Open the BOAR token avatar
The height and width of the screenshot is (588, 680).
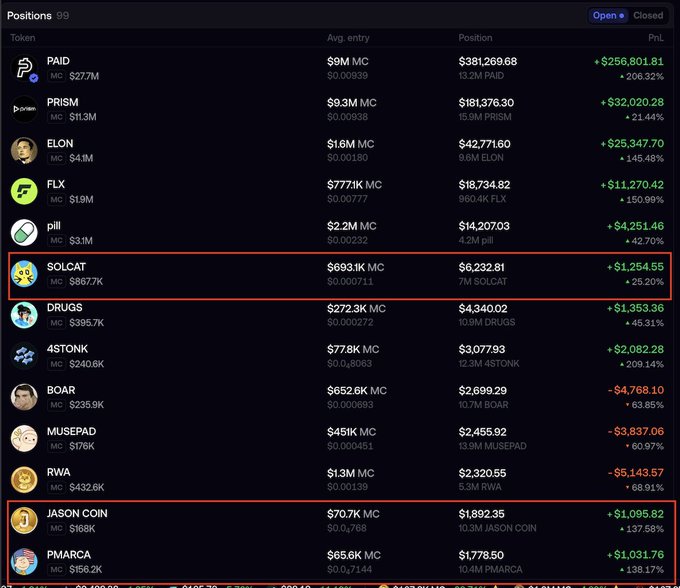pyautogui.click(x=24, y=397)
